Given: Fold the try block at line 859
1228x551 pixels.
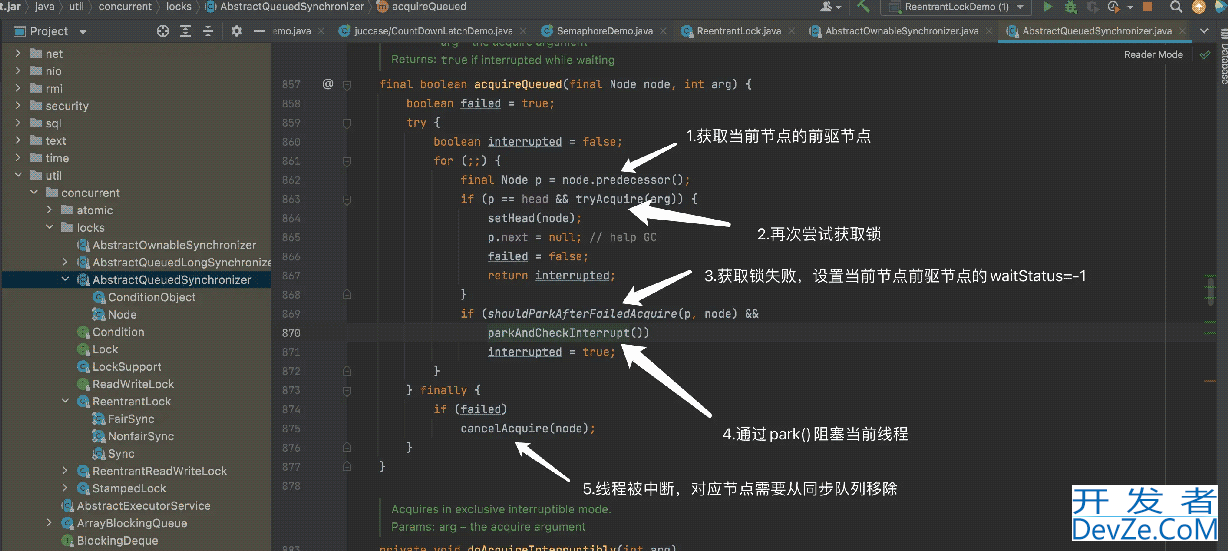Looking at the screenshot, I should [347, 121].
